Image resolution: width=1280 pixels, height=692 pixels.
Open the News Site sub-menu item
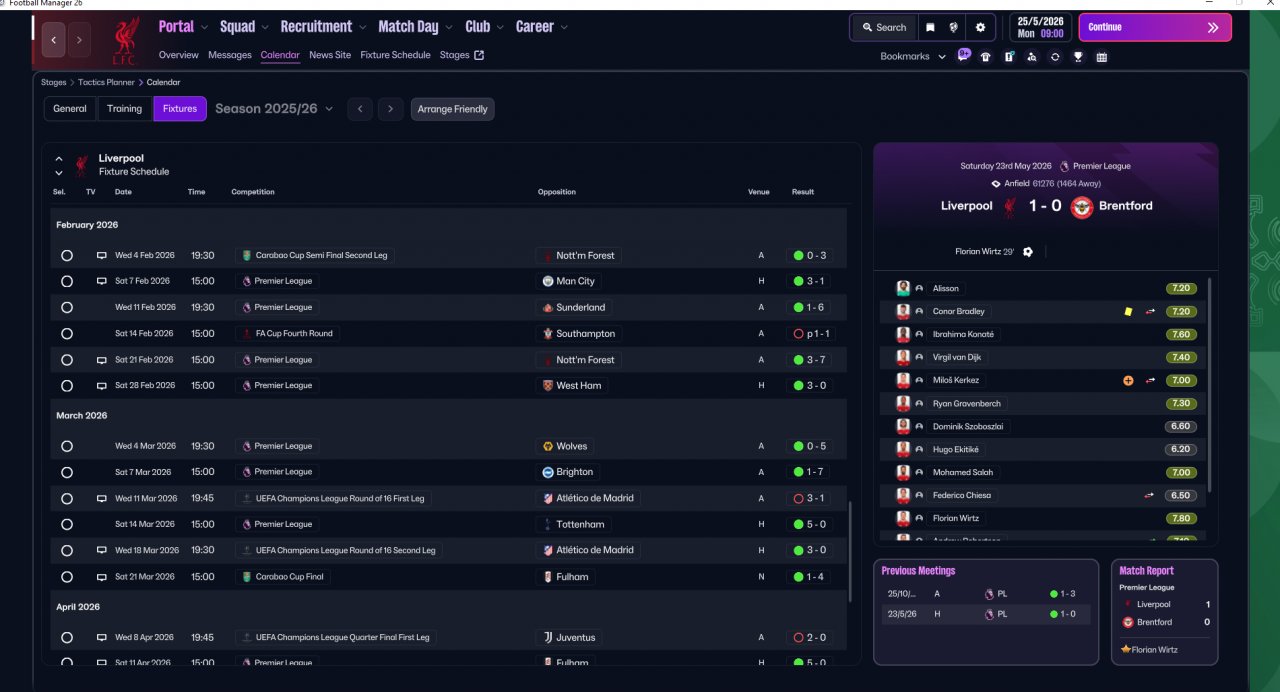[330, 55]
